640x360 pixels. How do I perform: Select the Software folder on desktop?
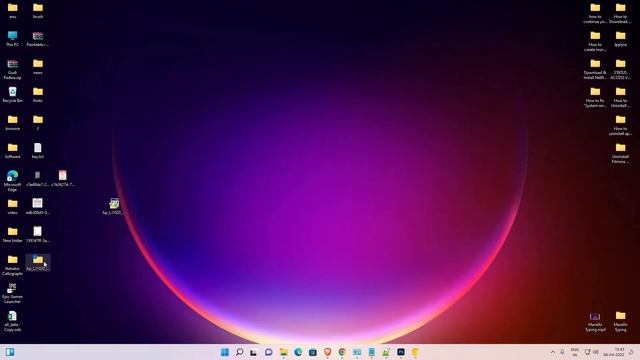coord(13,151)
